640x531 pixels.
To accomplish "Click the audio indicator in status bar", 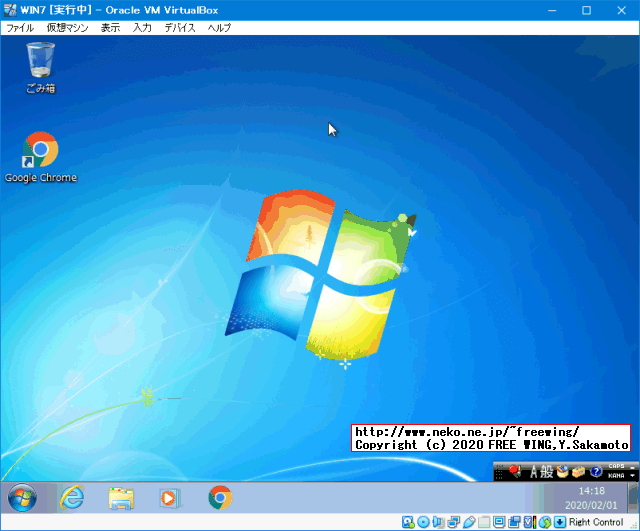I will point(438,522).
